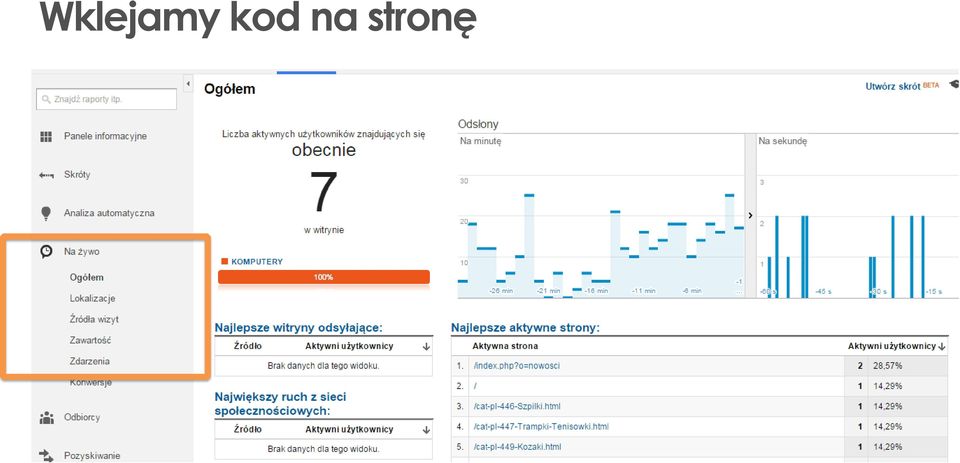960x463 pixels.
Task: Open /cat-pl-449-Kozaki.html link
Action: pyautogui.click(x=517, y=446)
